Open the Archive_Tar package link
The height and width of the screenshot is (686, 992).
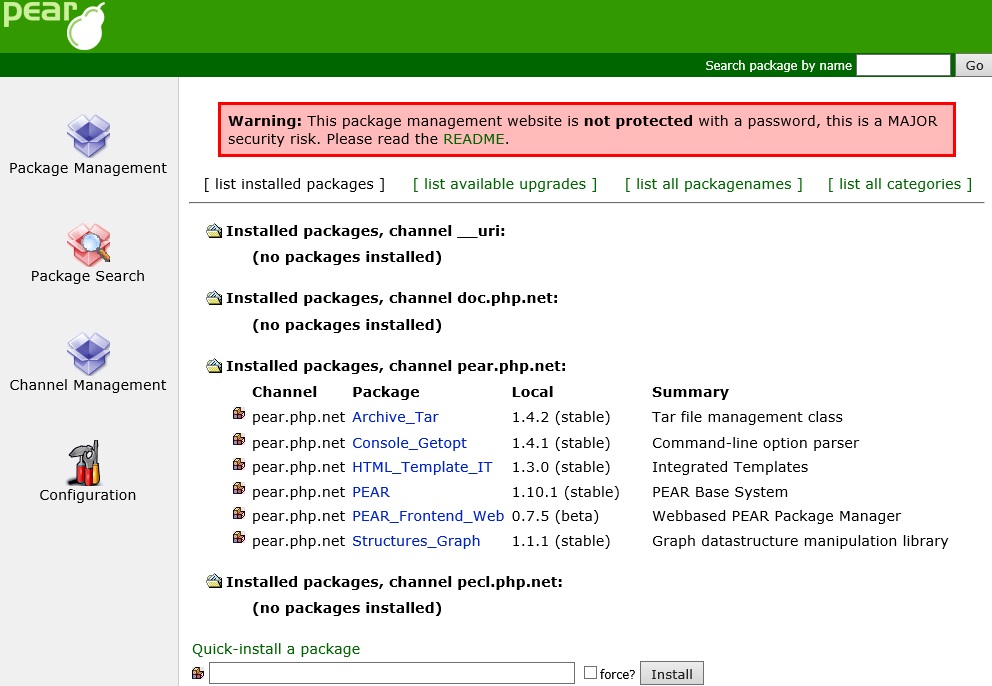tap(395, 417)
